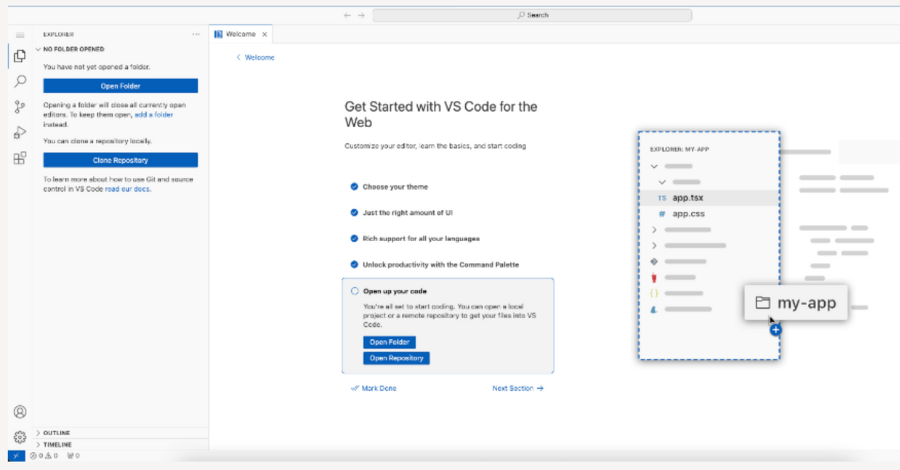This screenshot has width=900, height=470.
Task: Collapse the No Folder Opened section
Action: [x=73, y=49]
